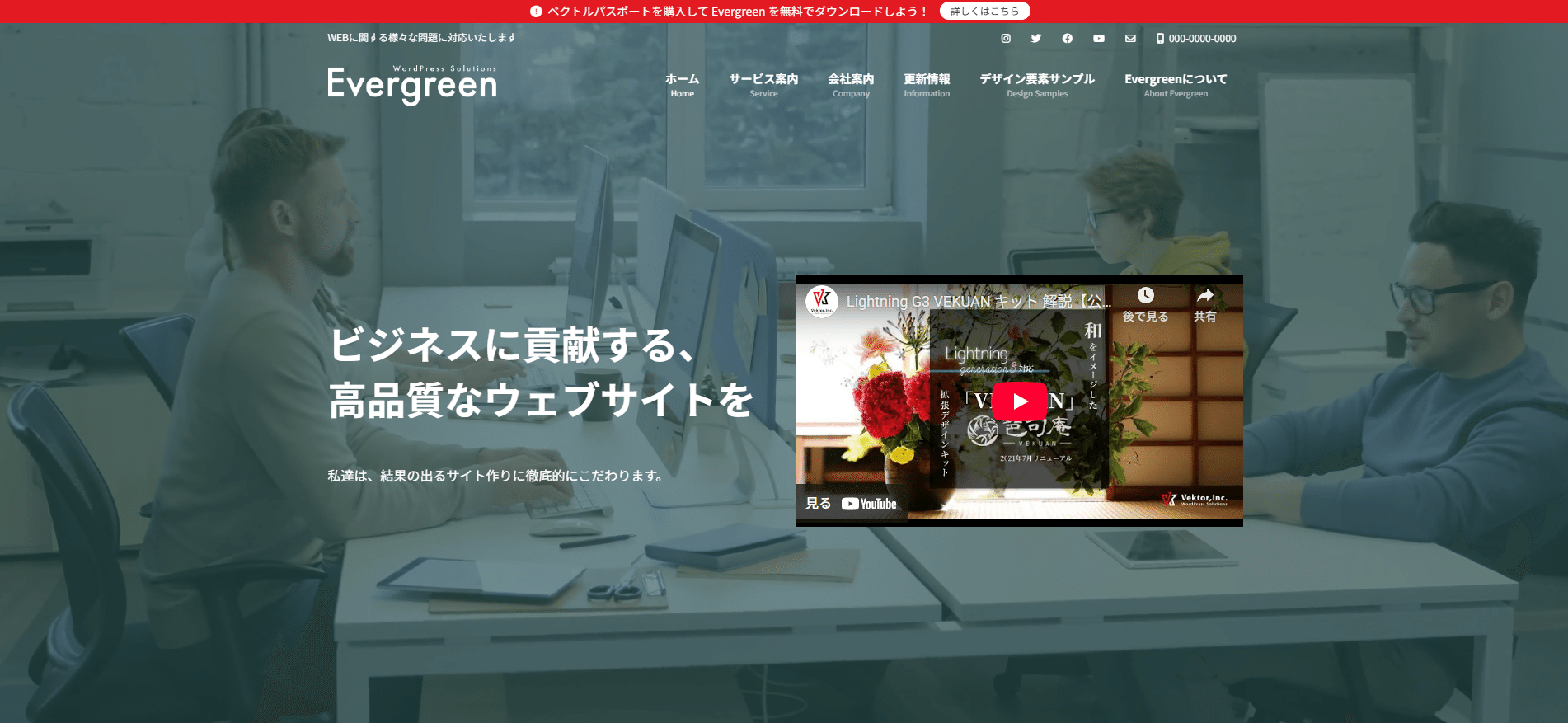Click the 詳しくはこちら button in banner
The height and width of the screenshot is (723, 1568).
985,12
